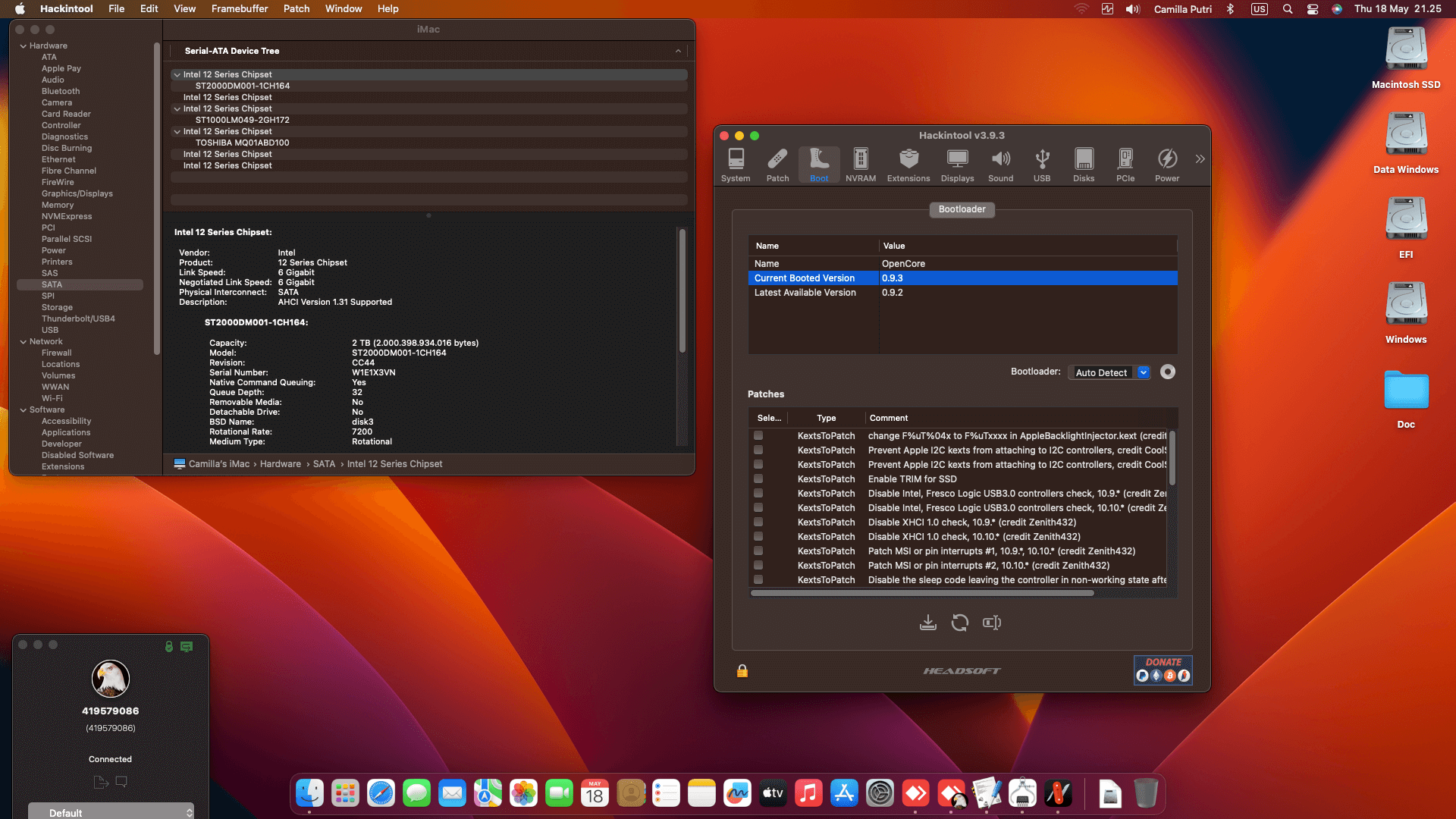Tick the Patch MSI or pin interrupts #2 checkbox

[x=758, y=566]
